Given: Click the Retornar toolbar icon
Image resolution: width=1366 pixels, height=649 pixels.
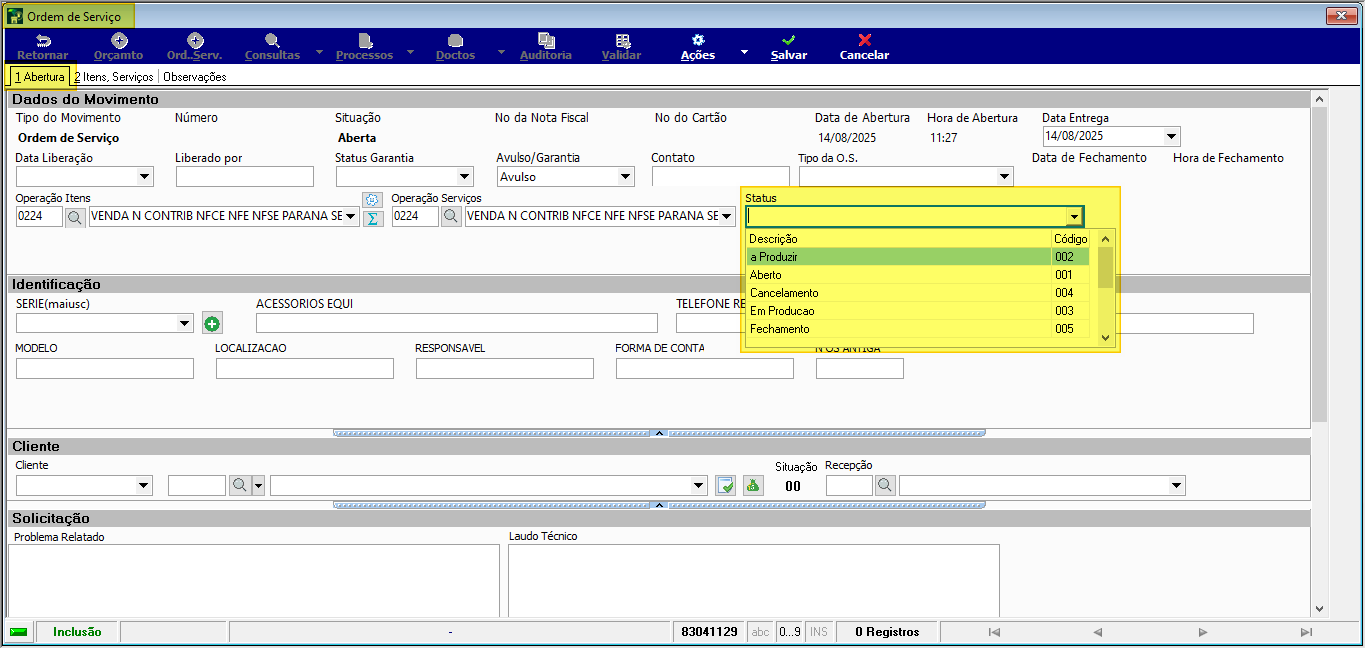Looking at the screenshot, I should 43,40.
